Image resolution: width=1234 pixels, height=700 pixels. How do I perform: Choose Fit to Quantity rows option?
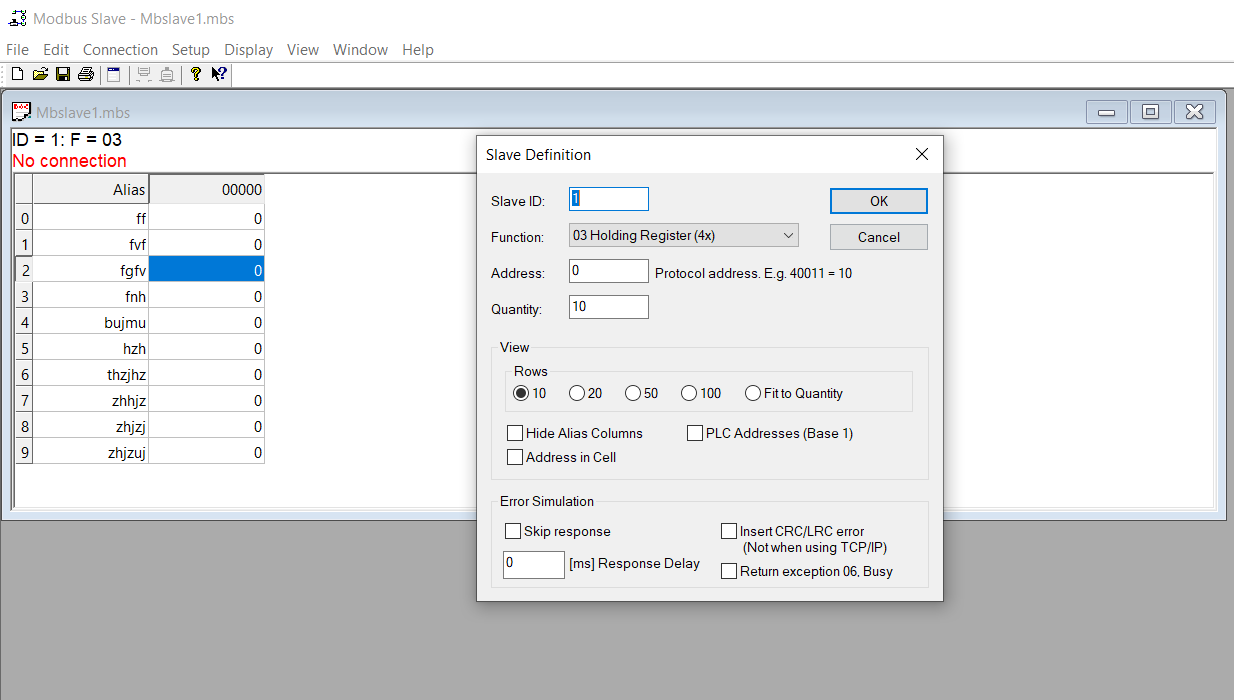pyautogui.click(x=752, y=393)
